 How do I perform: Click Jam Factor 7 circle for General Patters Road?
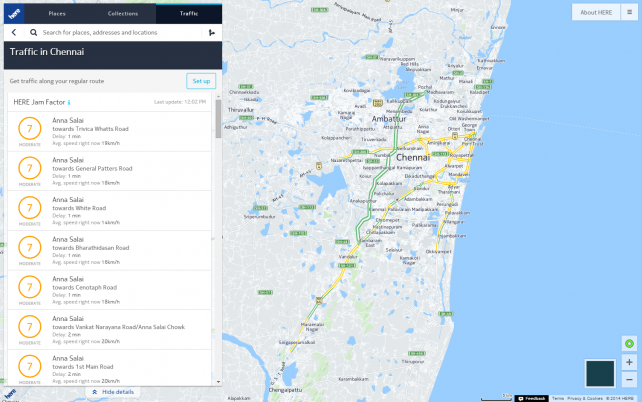(29, 168)
